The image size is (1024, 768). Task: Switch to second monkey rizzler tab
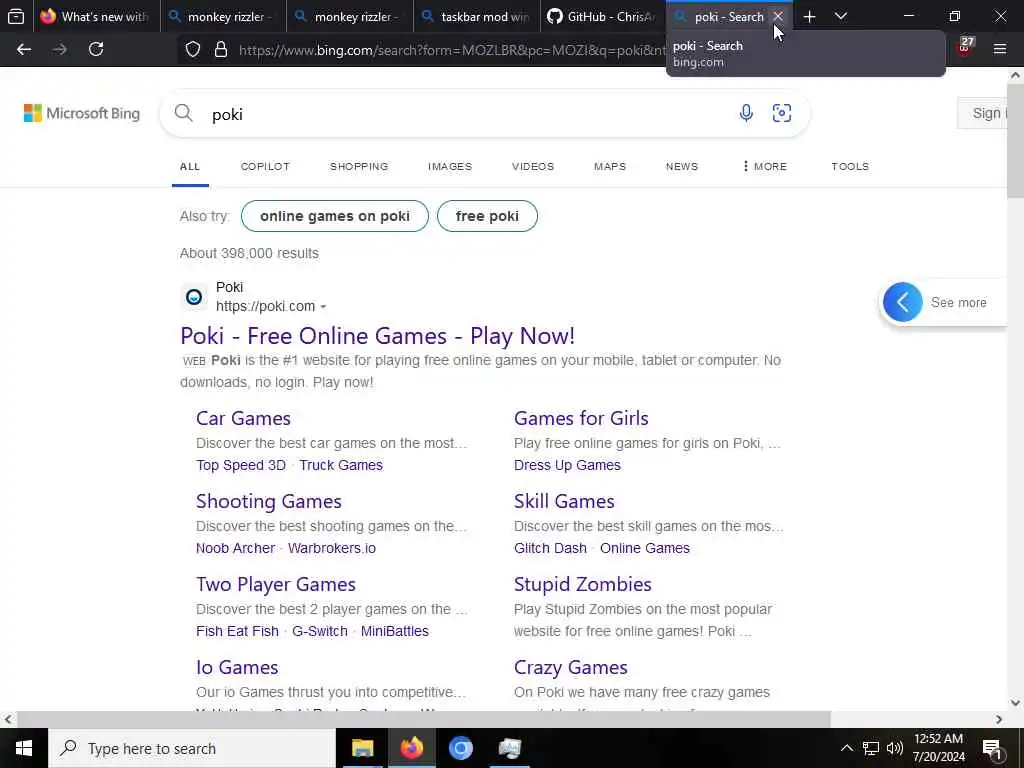click(349, 16)
